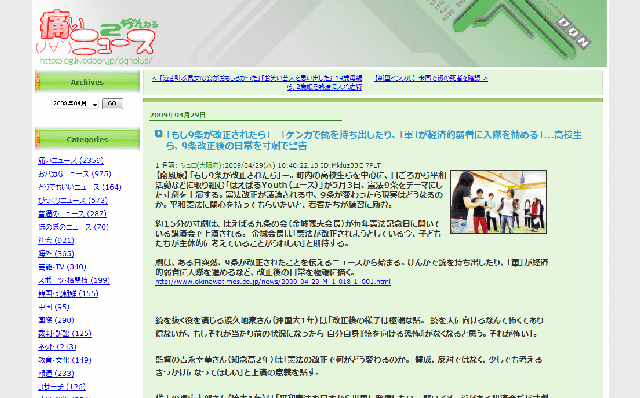
Task: Open the category with 125 posts
Action: point(65,334)
